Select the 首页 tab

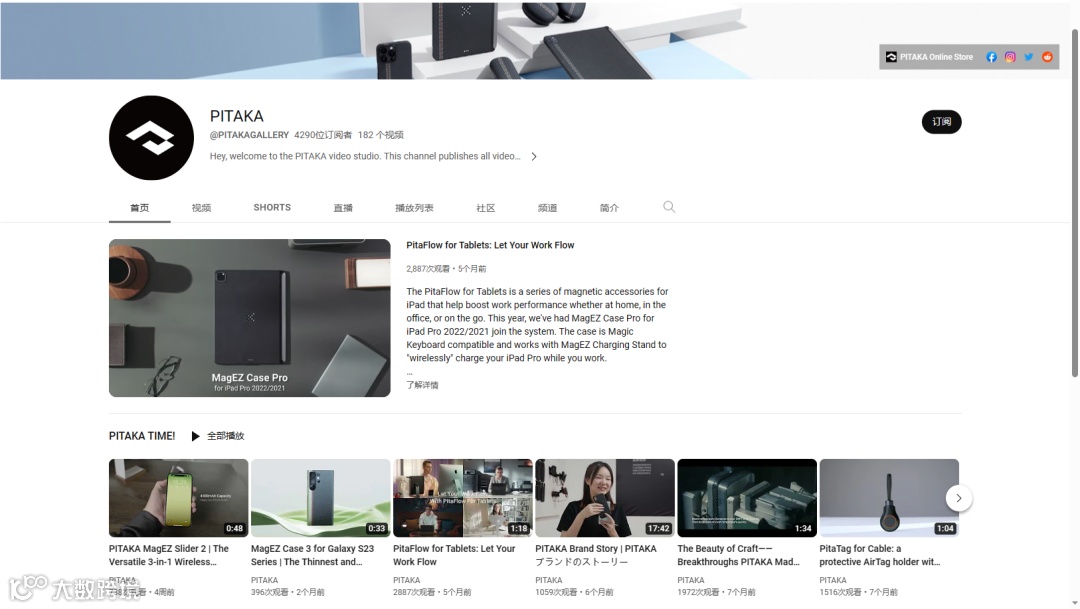[140, 207]
